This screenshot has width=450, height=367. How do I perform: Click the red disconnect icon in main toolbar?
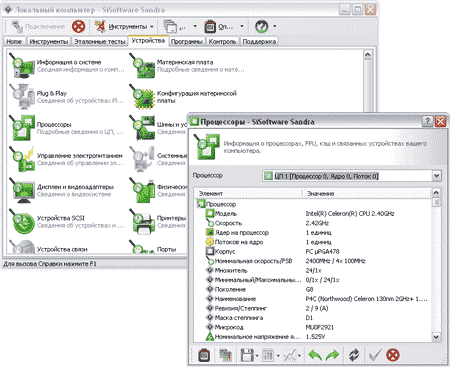pos(78,26)
